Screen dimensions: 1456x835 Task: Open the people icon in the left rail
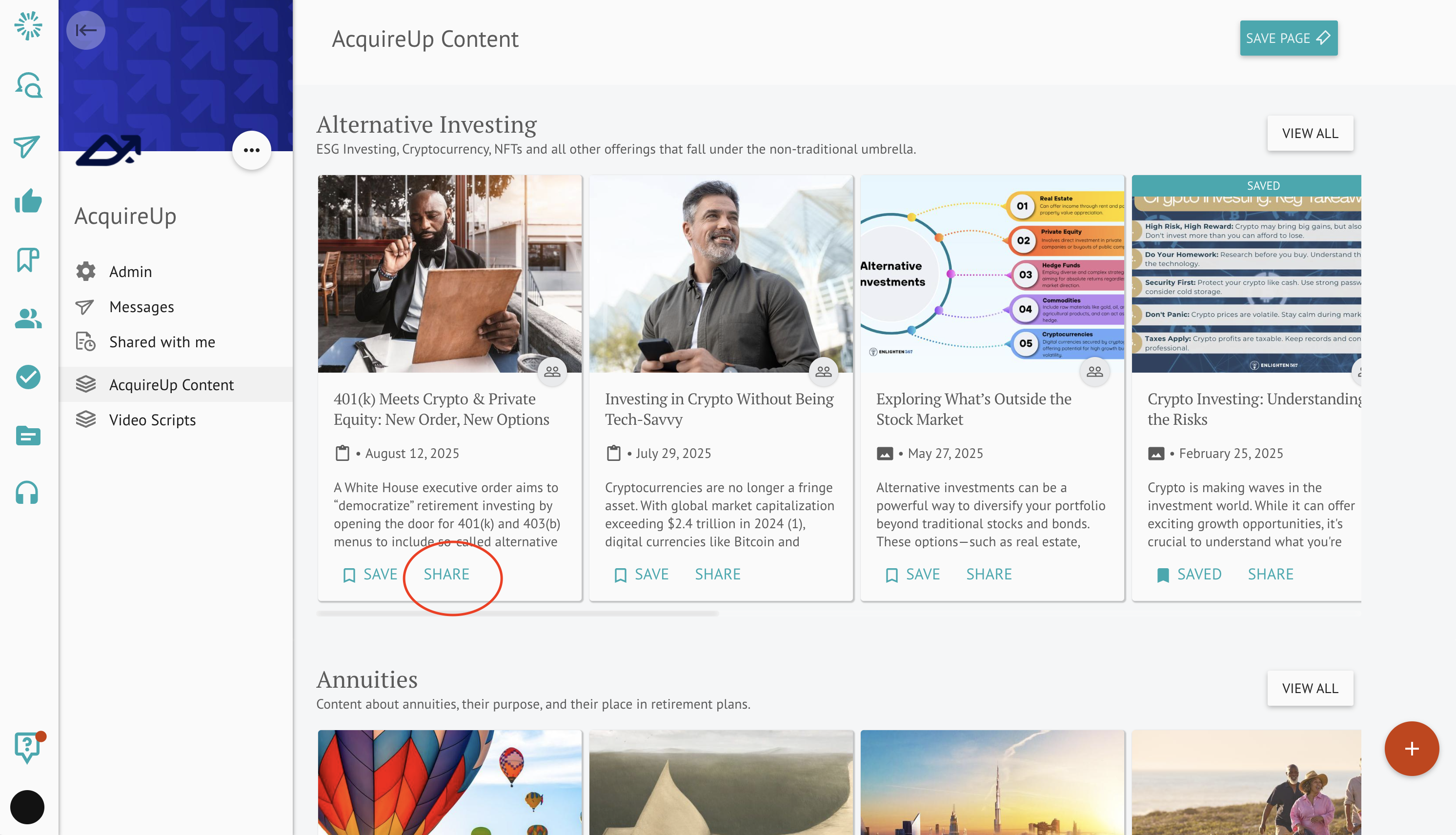[x=28, y=318]
